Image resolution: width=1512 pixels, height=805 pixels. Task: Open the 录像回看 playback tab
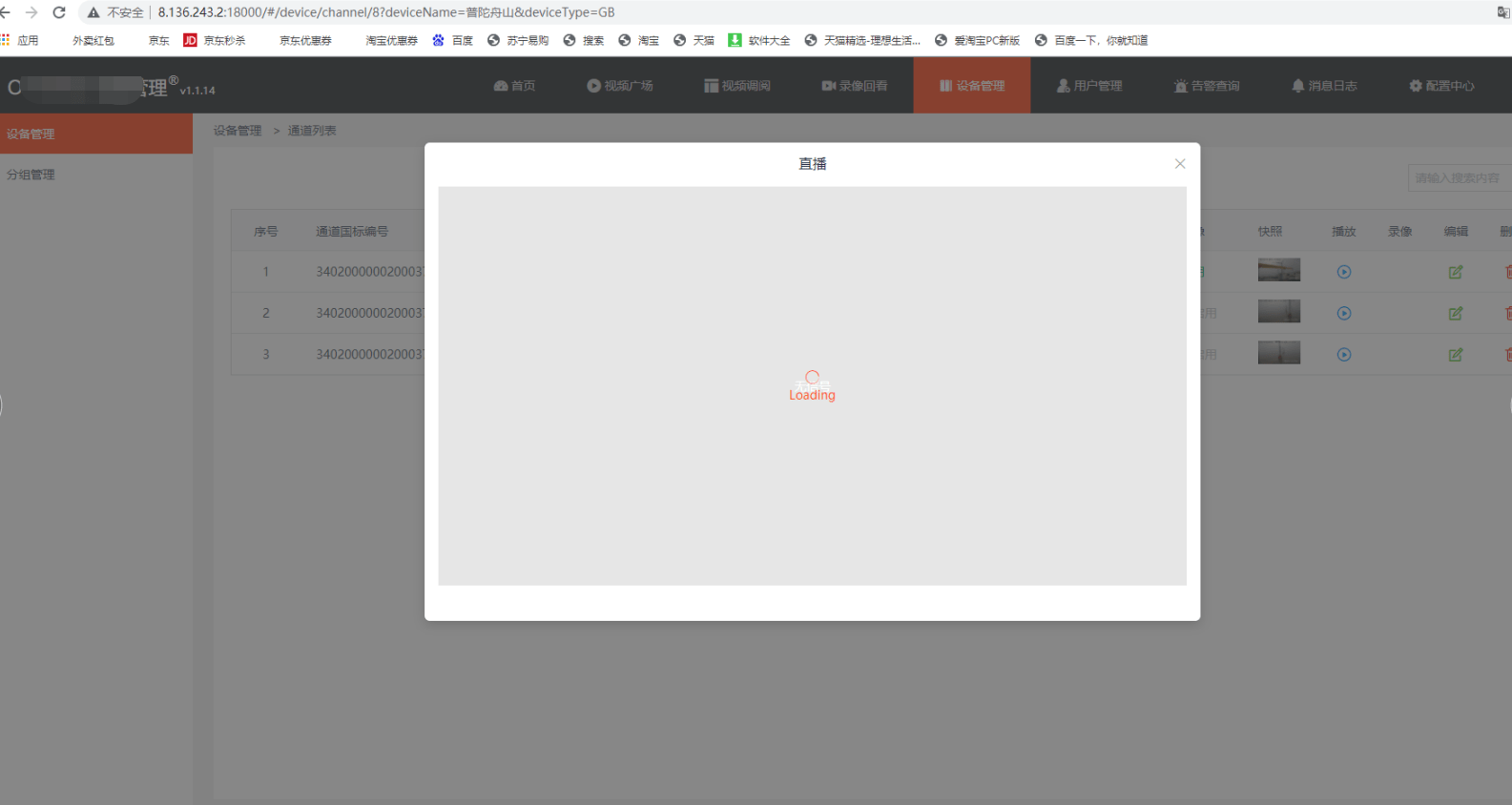tap(855, 86)
